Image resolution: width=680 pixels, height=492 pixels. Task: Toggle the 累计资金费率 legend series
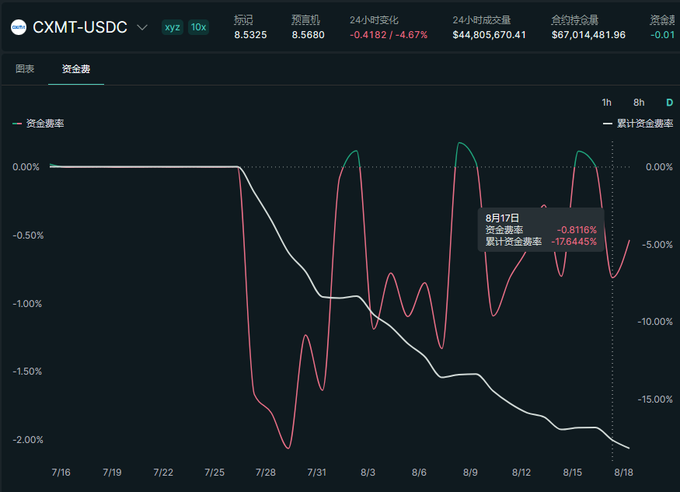638,124
